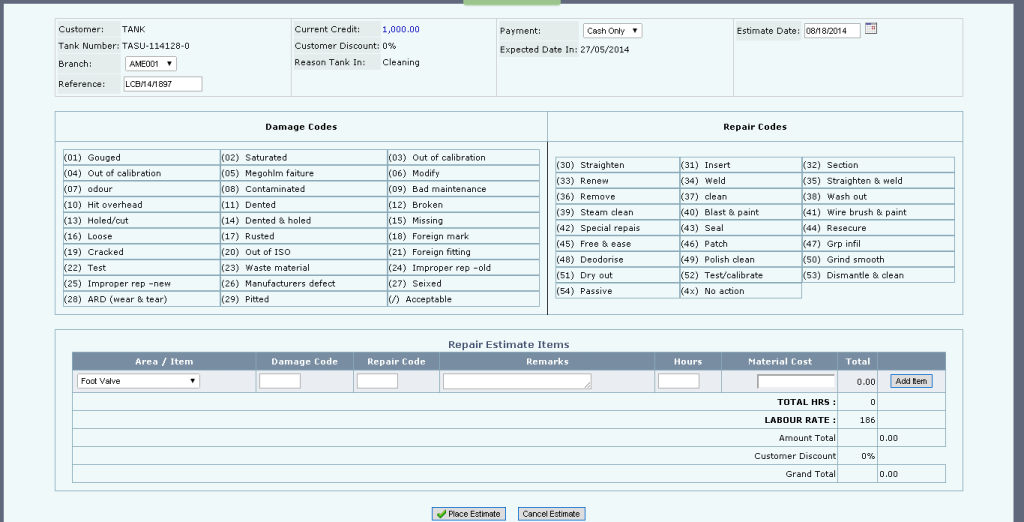Select damage code (05) Megohlm faiture

click(x=304, y=173)
